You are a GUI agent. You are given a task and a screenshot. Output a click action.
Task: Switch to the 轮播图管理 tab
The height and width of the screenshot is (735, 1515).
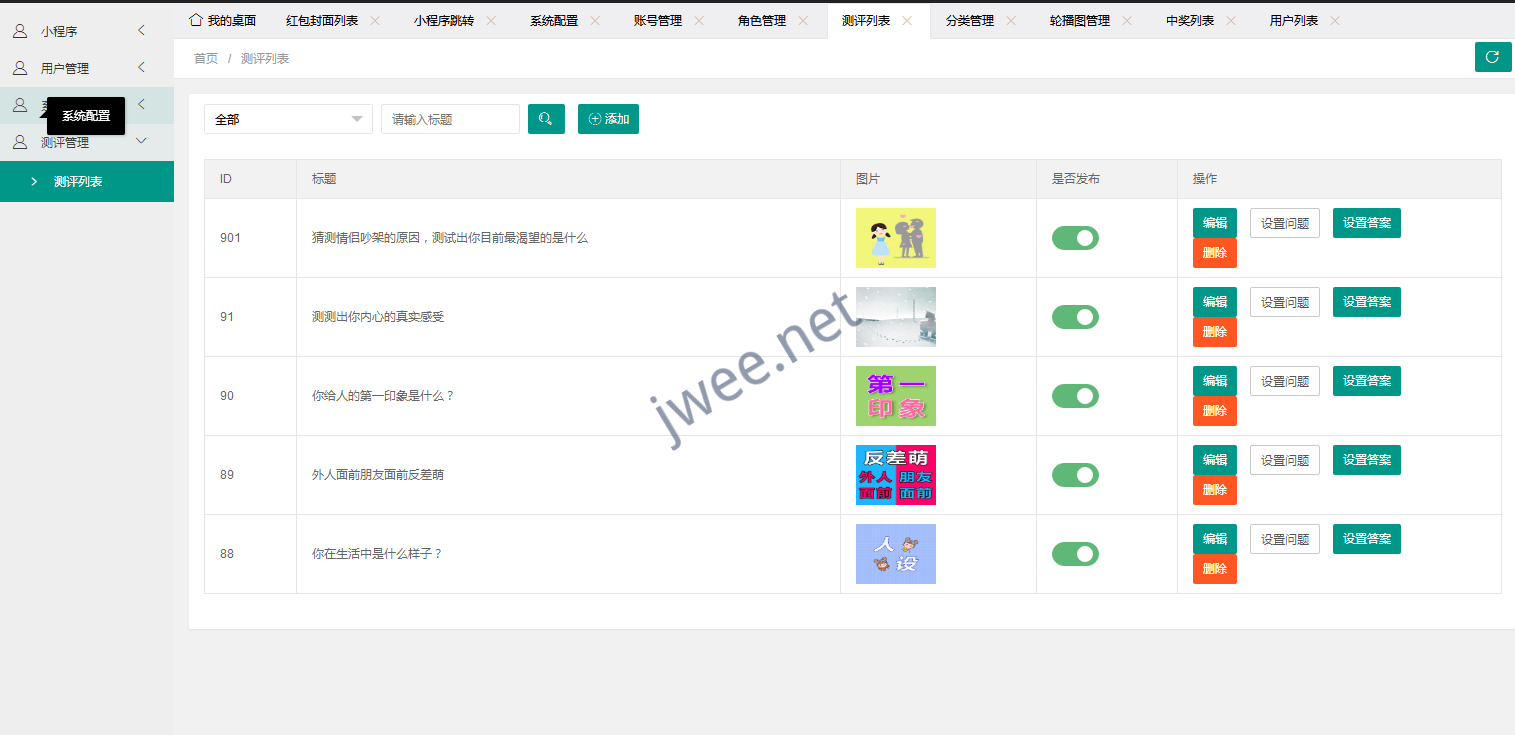click(x=1080, y=20)
